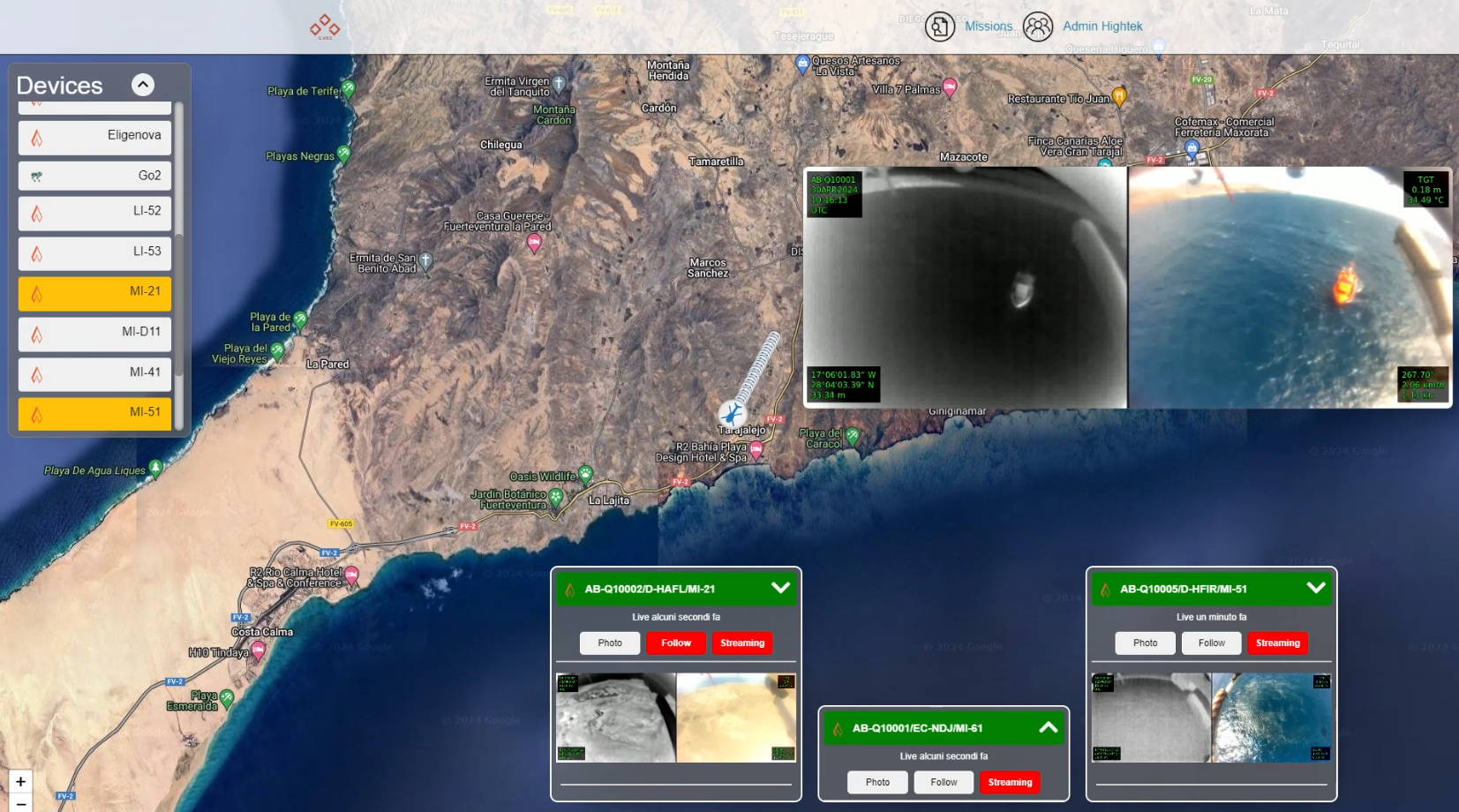1459x812 pixels.
Task: Click the Ermita de San Benito Abad marker
Action: click(425, 260)
